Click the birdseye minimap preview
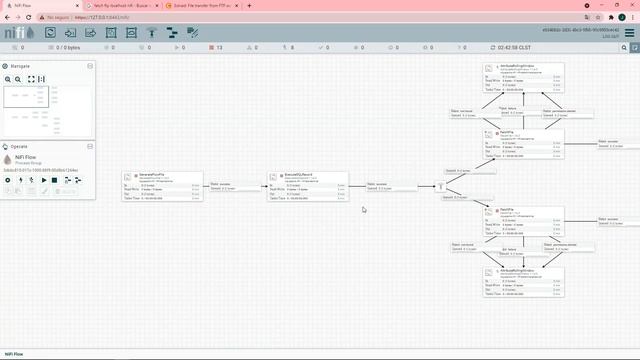This screenshot has height=360, width=640. 48,111
